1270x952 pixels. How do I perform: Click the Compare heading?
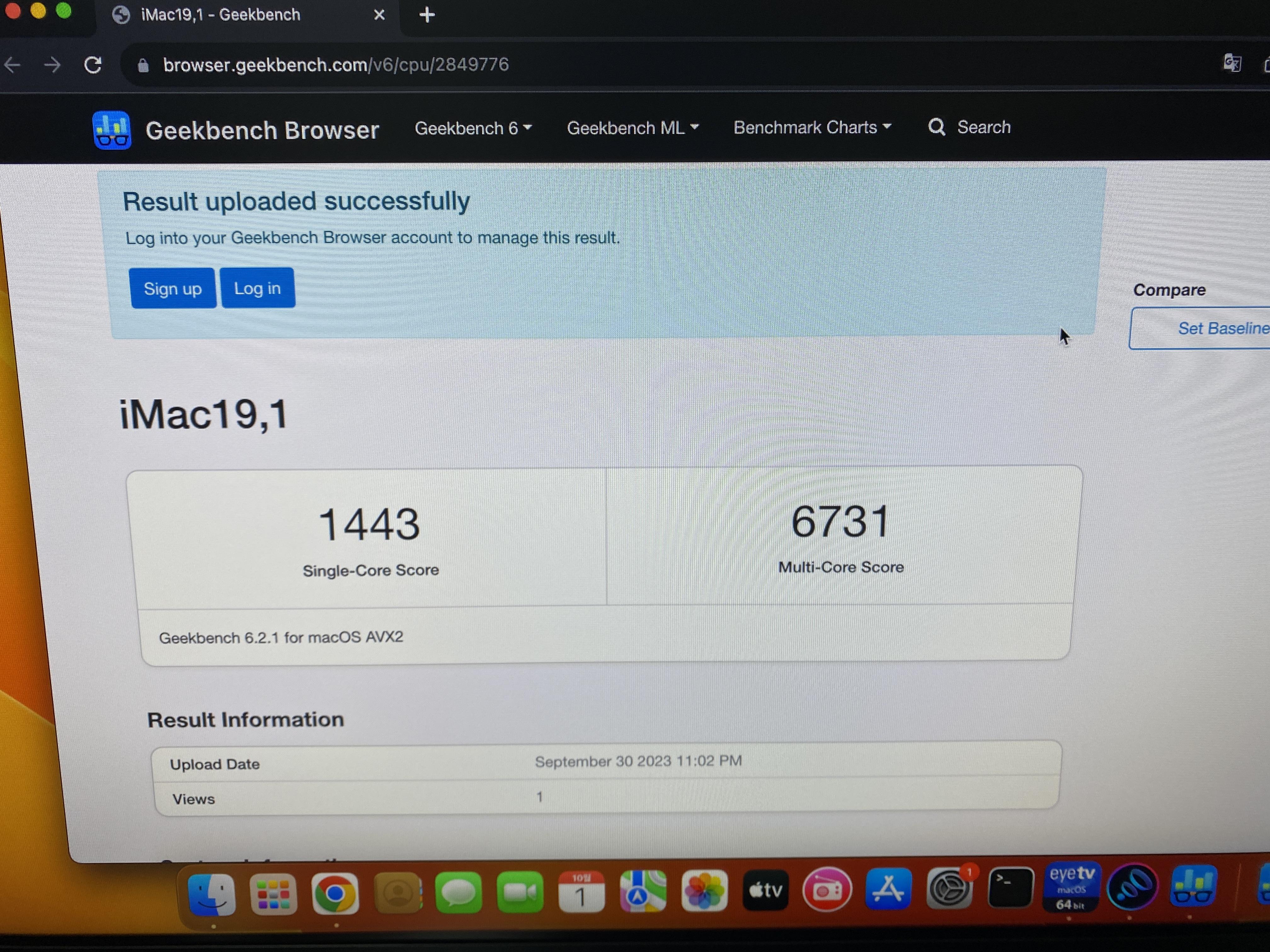tap(1169, 290)
